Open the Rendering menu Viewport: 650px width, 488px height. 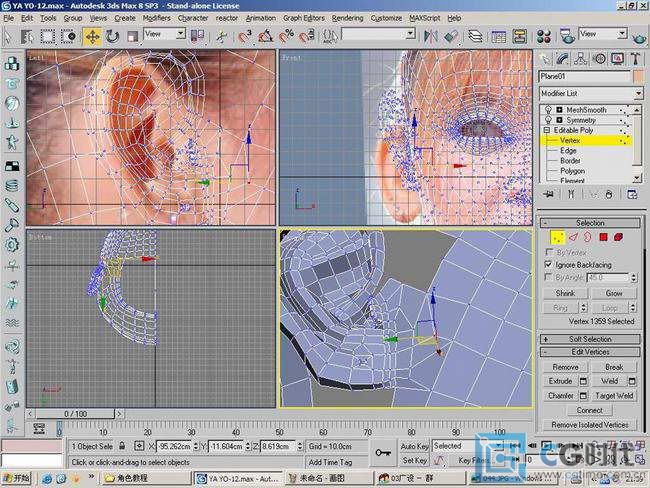[347, 18]
